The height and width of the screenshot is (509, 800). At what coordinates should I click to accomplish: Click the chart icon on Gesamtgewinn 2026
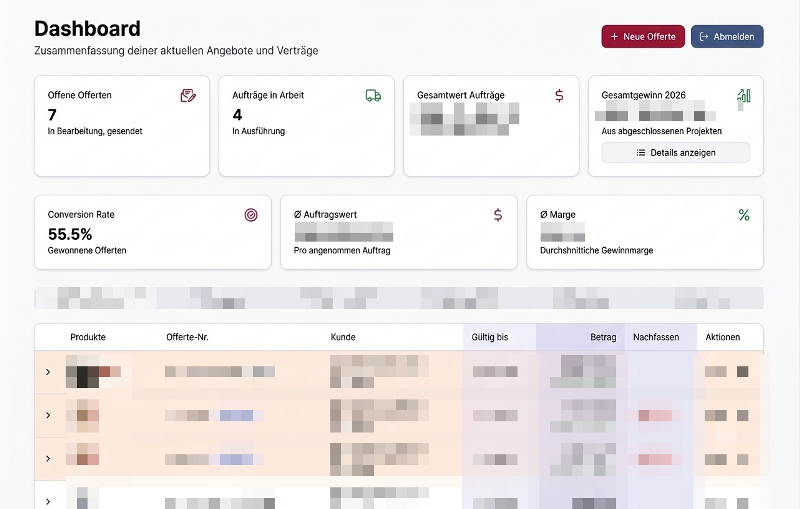pos(744,95)
